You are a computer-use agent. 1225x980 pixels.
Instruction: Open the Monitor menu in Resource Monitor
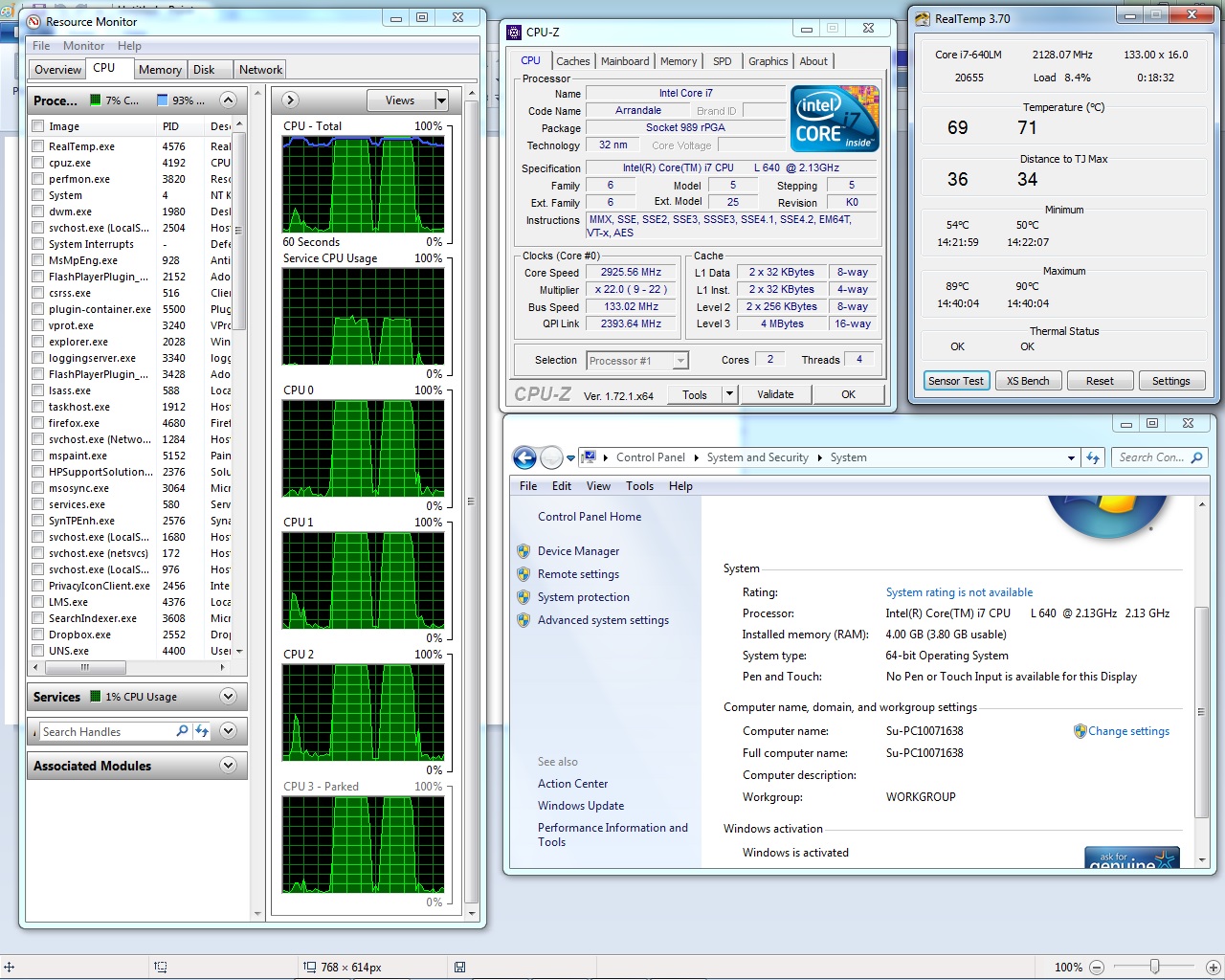83,46
